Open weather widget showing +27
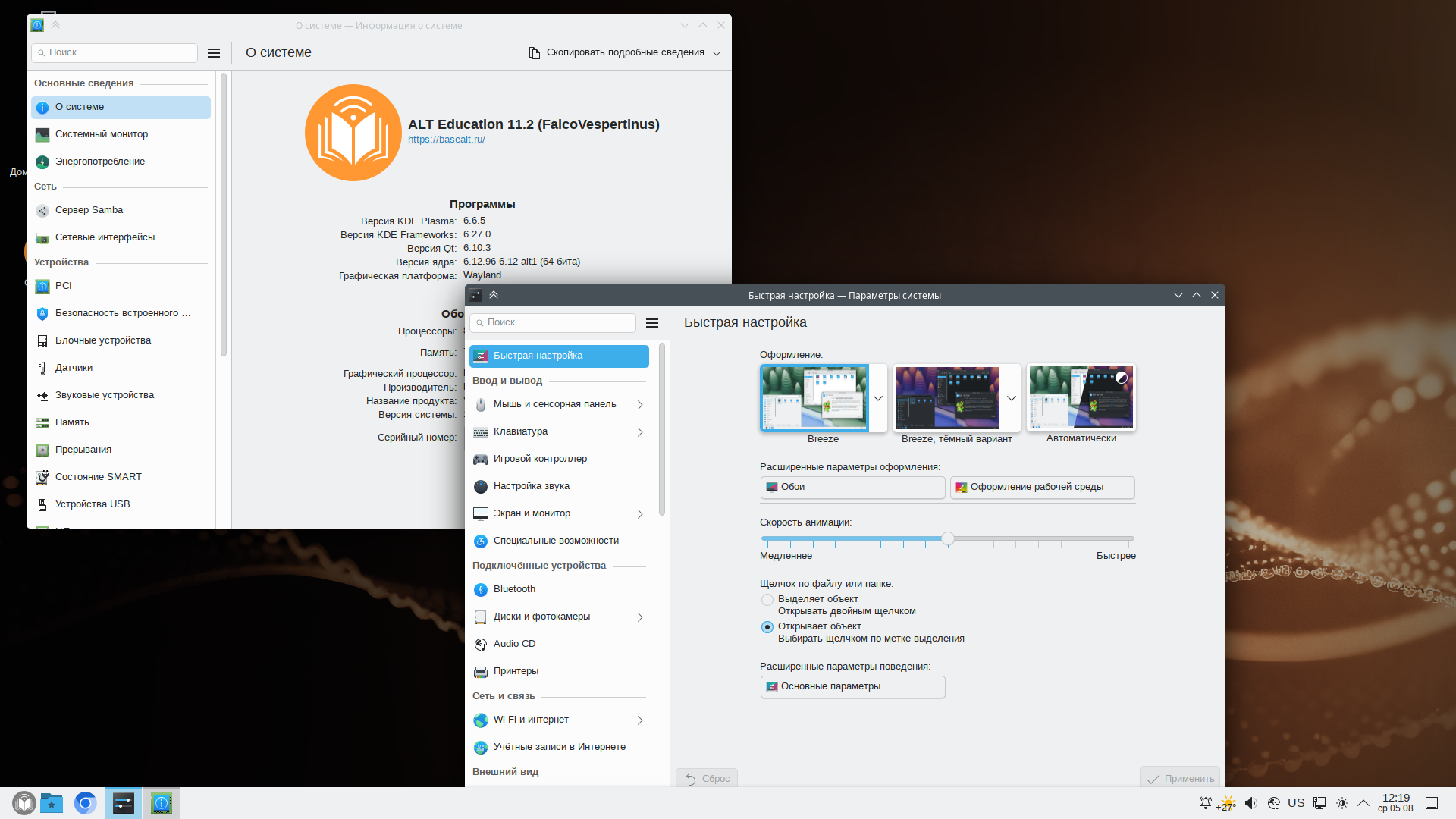 pyautogui.click(x=1226, y=803)
